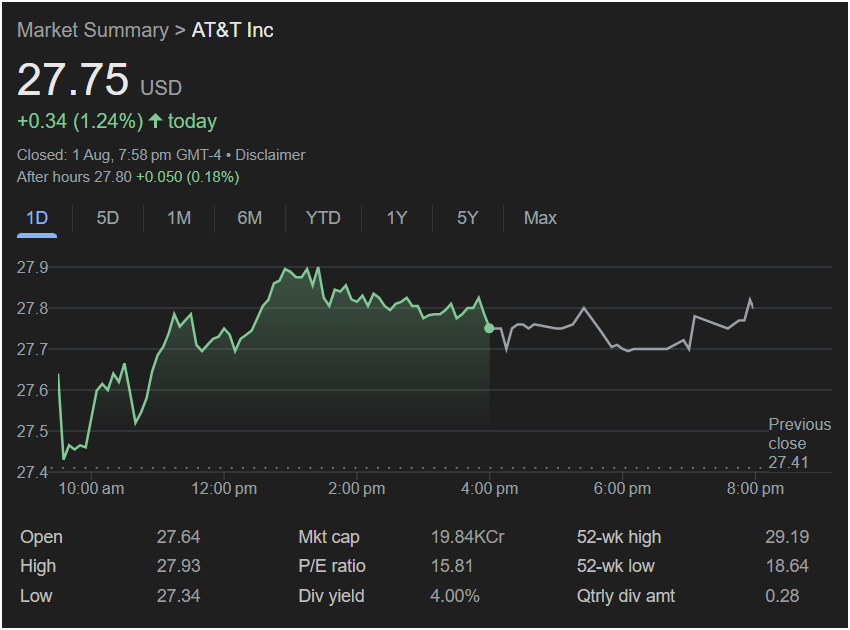
Task: Click the Open value 27.64
Action: (178, 537)
